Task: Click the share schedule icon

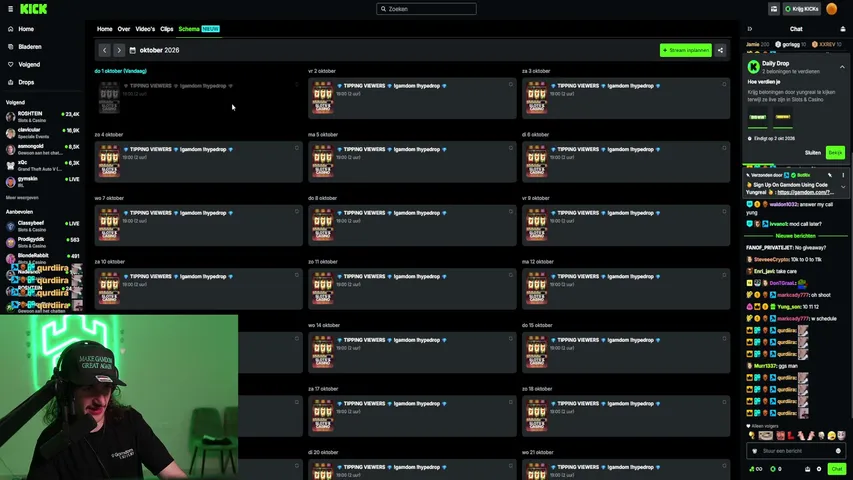Action: (x=720, y=50)
